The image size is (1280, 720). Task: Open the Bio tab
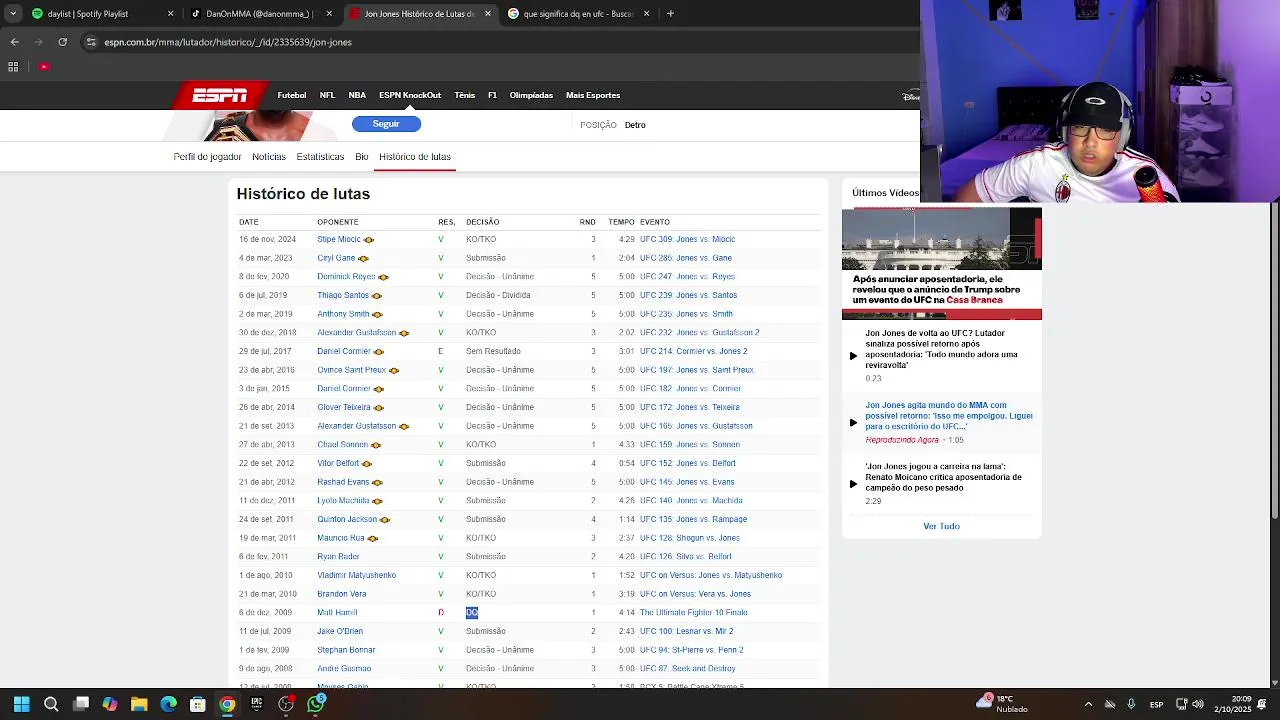coord(362,157)
